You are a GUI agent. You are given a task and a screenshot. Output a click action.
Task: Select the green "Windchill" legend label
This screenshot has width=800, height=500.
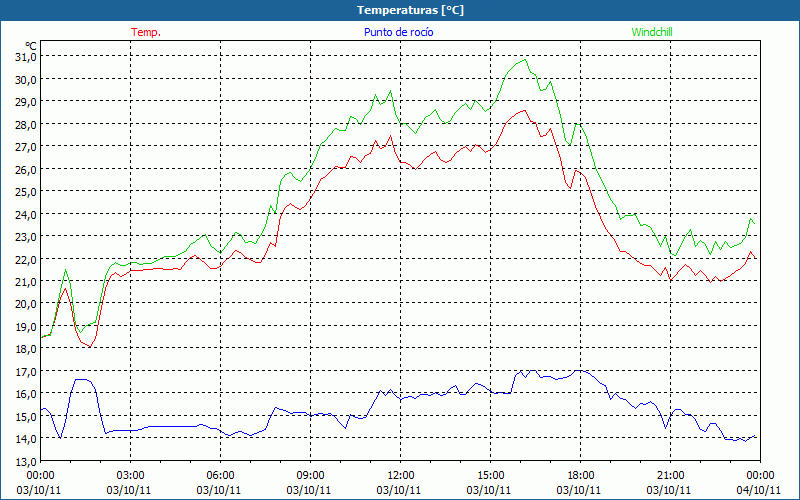point(652,32)
